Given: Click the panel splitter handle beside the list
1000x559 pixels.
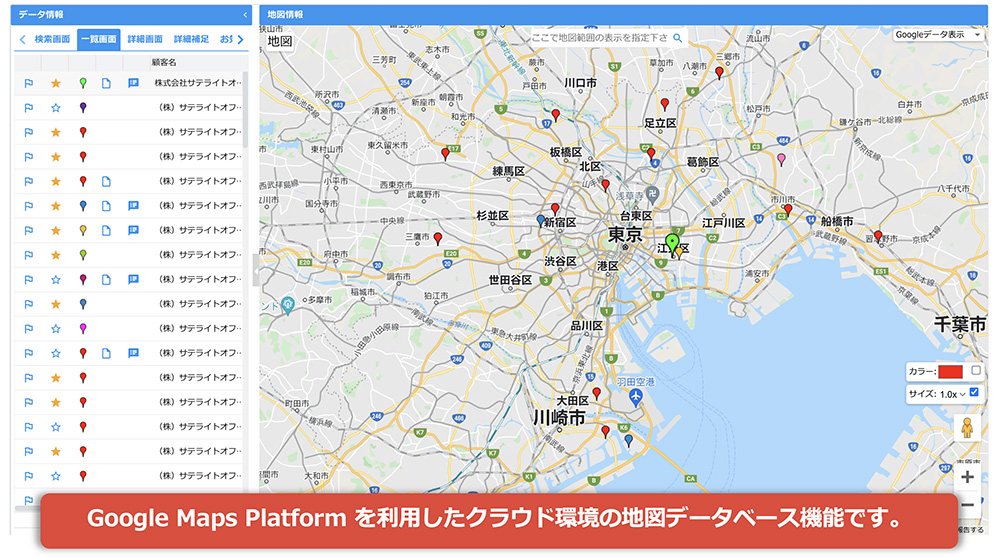Looking at the screenshot, I should [x=256, y=271].
